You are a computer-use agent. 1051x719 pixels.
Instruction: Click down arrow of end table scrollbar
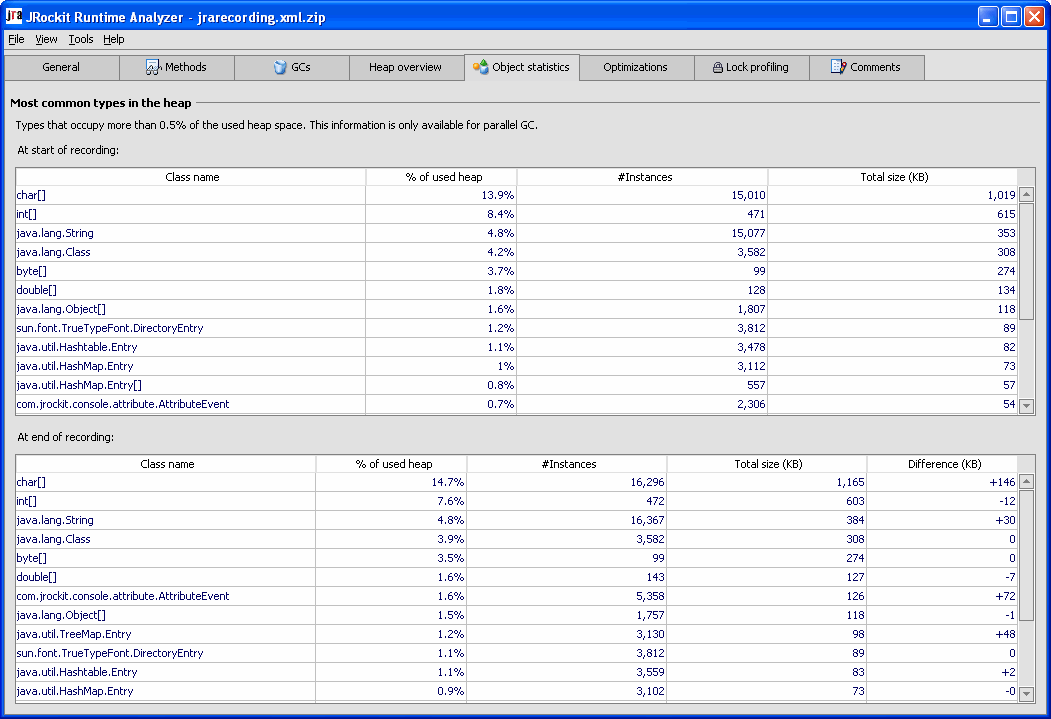point(1026,694)
